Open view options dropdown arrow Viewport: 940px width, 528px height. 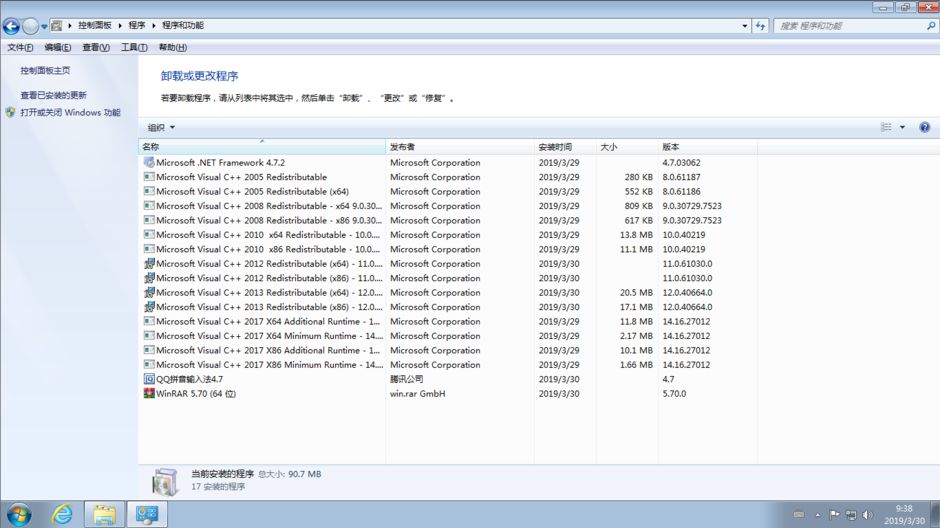(x=902, y=127)
